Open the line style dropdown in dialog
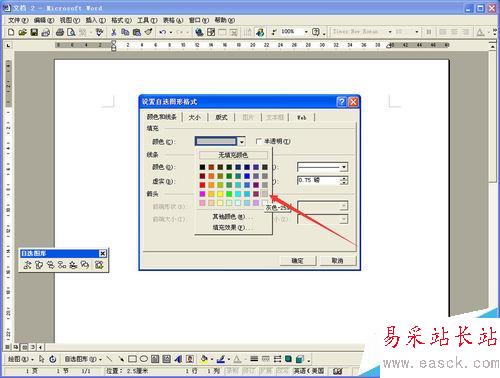This screenshot has width=500, height=378. point(344,167)
